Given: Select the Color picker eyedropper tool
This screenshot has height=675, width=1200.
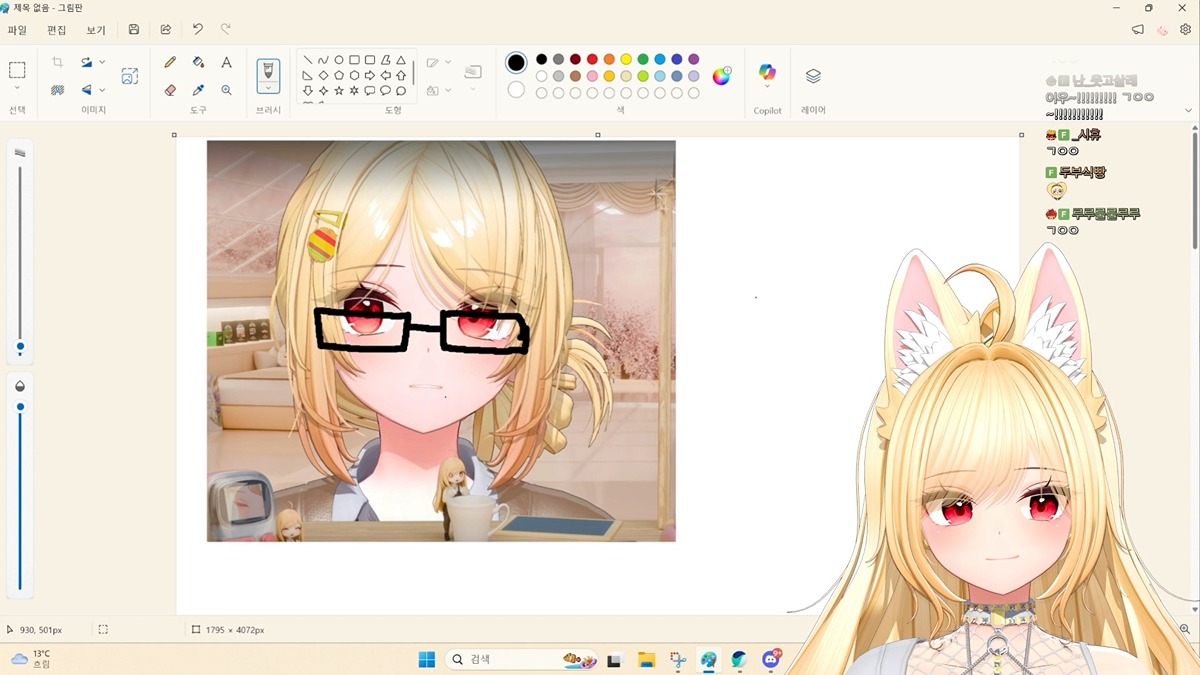Looking at the screenshot, I should tap(198, 90).
